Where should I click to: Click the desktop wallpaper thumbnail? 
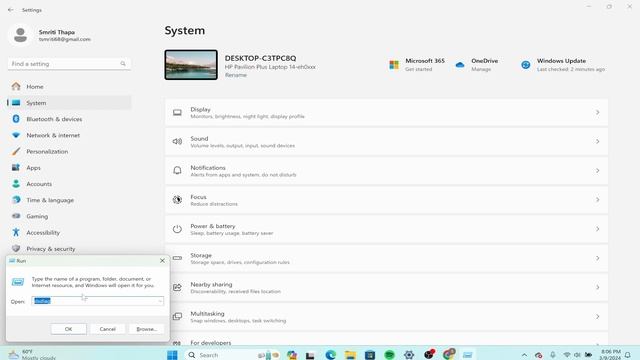[191, 65]
